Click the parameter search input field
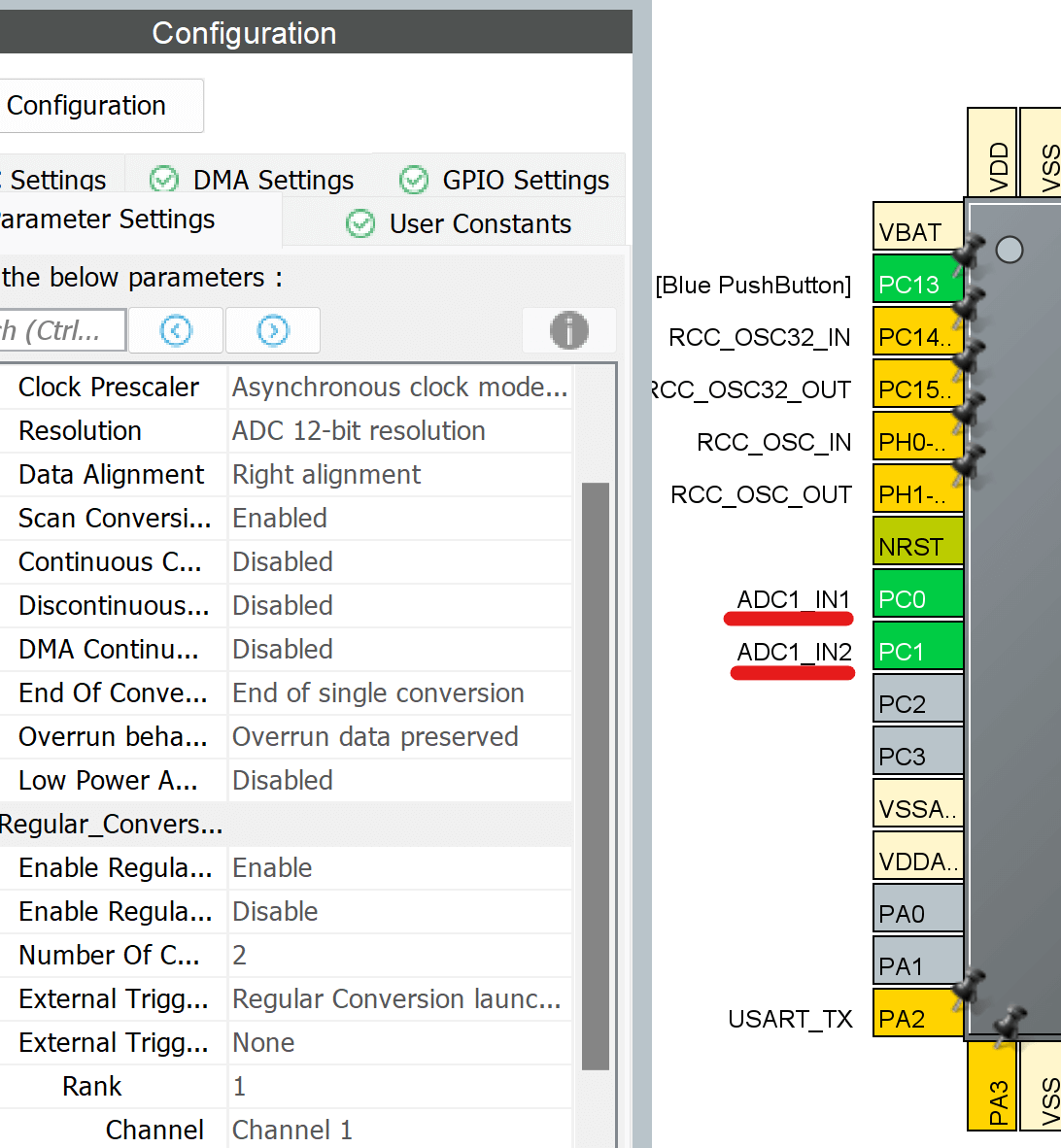The image size is (1061, 1148). click(x=63, y=330)
